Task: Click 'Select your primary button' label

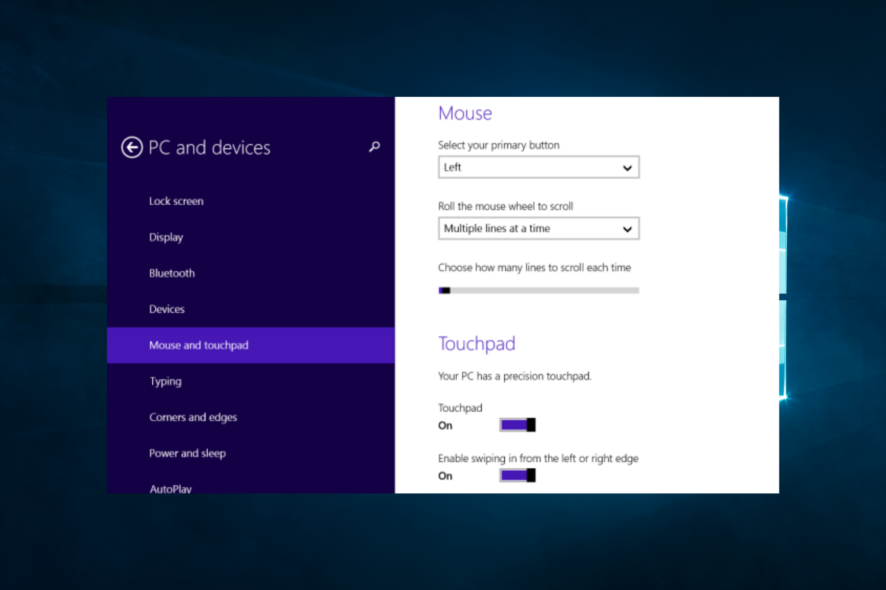Action: coord(499,145)
